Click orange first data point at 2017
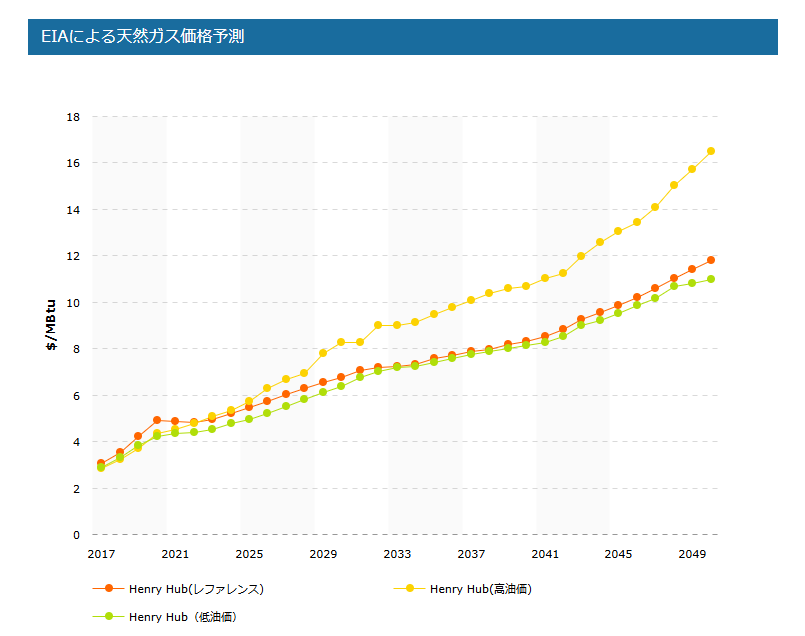The height and width of the screenshot is (636, 805). click(101, 463)
